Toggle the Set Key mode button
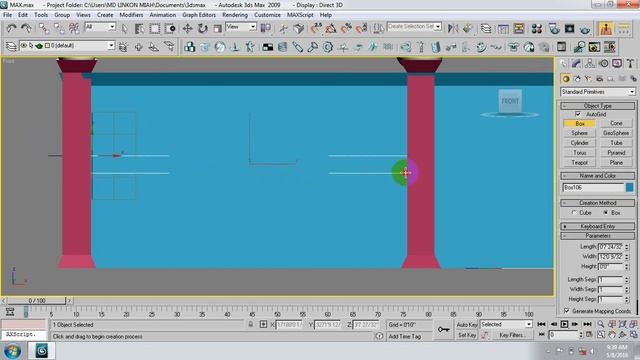This screenshot has height=360, width=640. (467, 335)
